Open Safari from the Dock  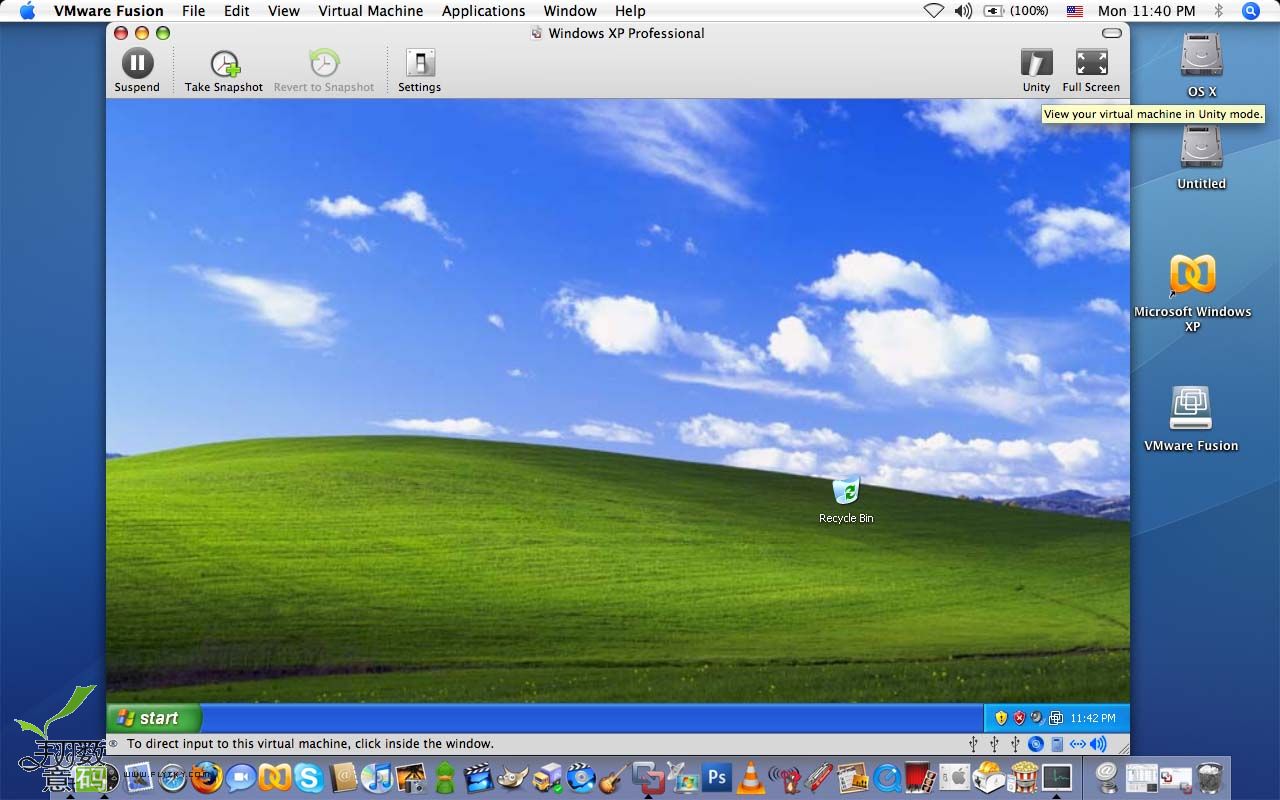click(172, 777)
